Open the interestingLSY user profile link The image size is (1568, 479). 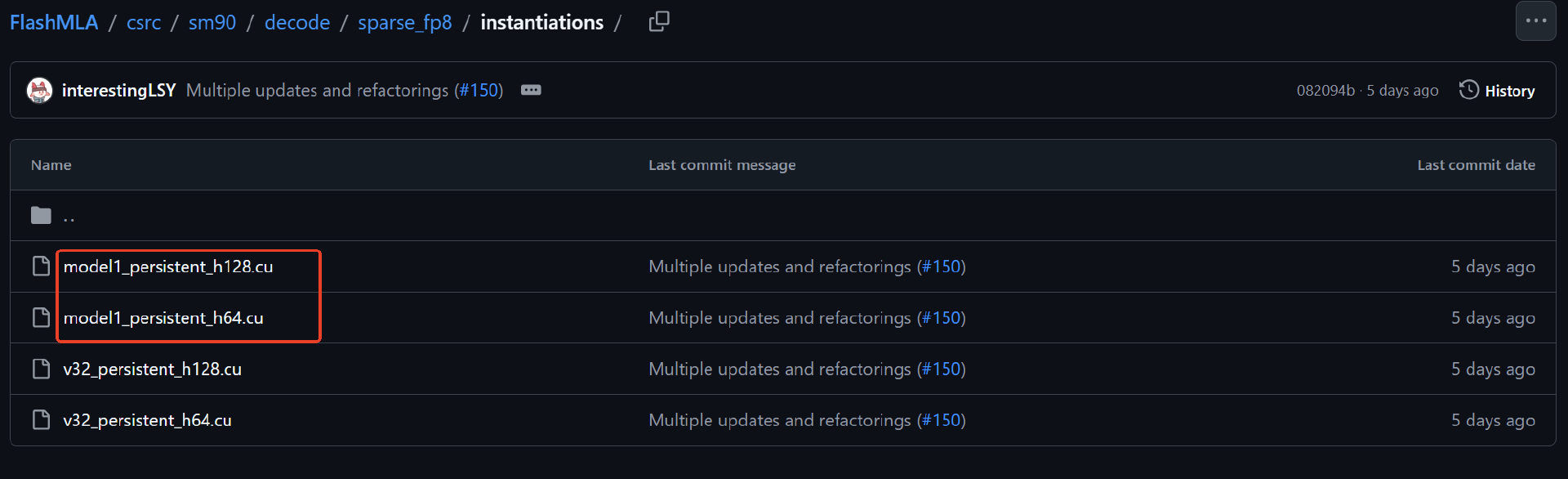[x=119, y=91]
